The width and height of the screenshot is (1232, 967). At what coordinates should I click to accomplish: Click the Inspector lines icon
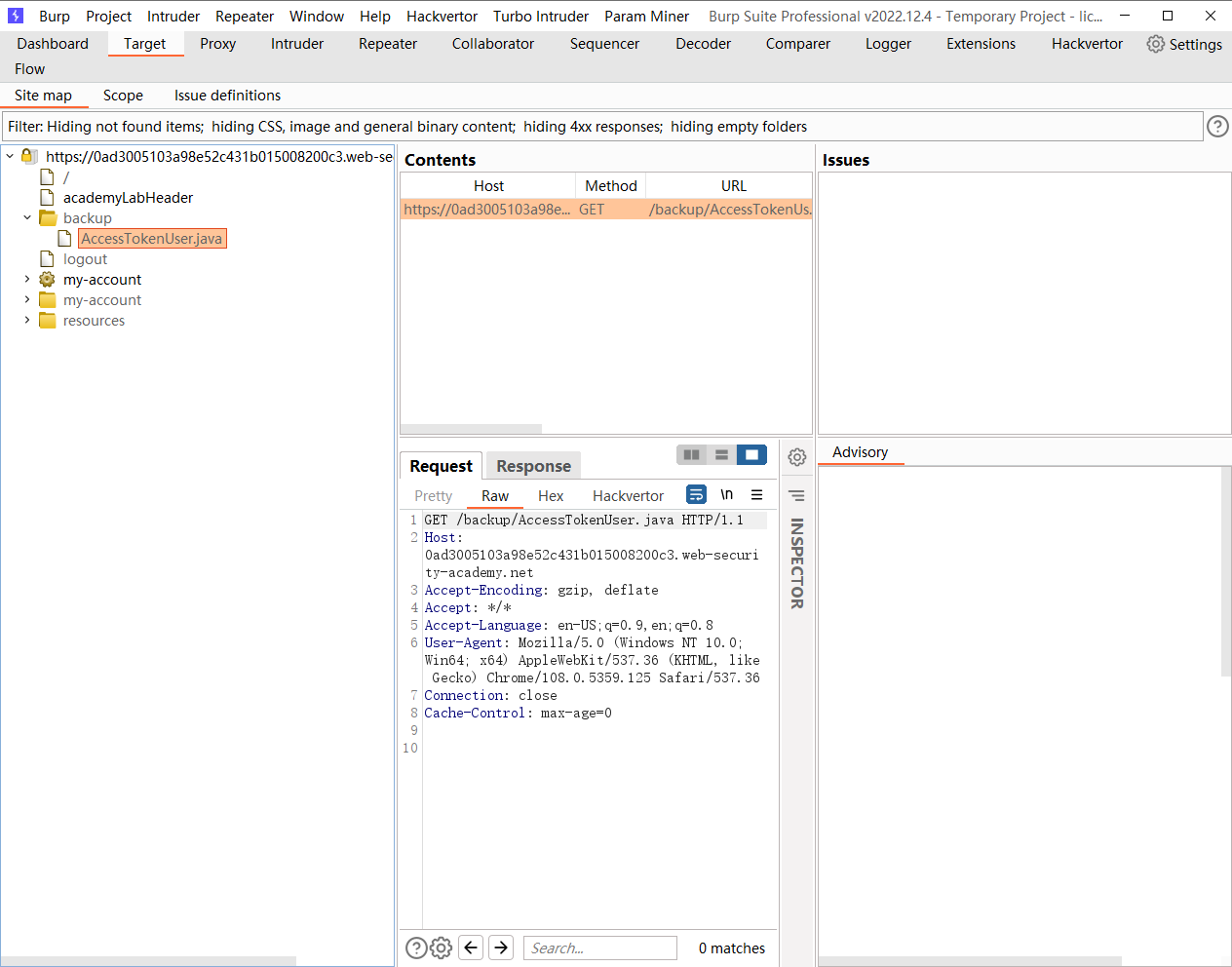click(x=796, y=496)
